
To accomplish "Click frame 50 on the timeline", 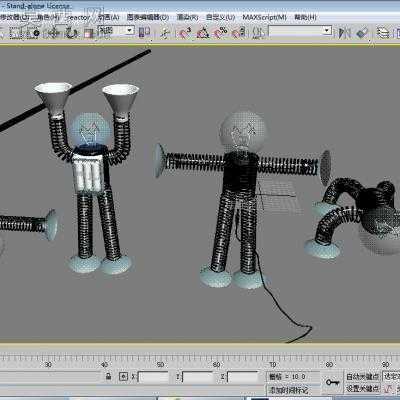I will (x=160, y=365).
